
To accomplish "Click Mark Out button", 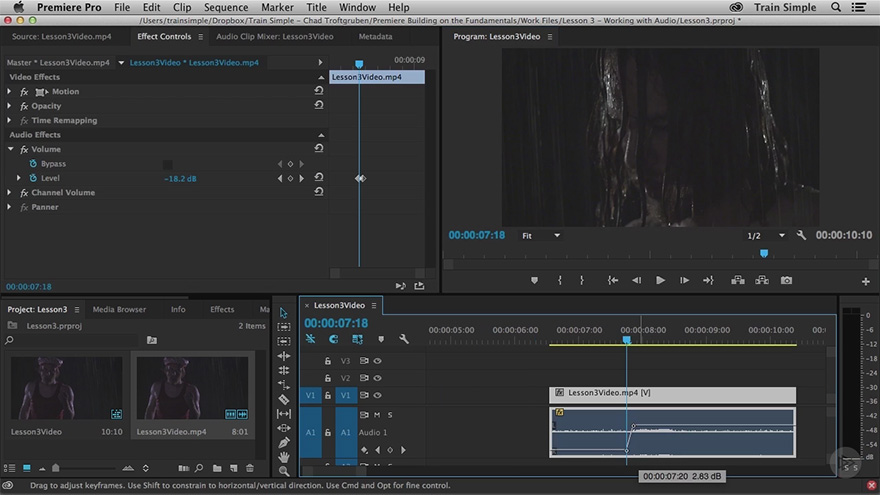I will (x=581, y=280).
